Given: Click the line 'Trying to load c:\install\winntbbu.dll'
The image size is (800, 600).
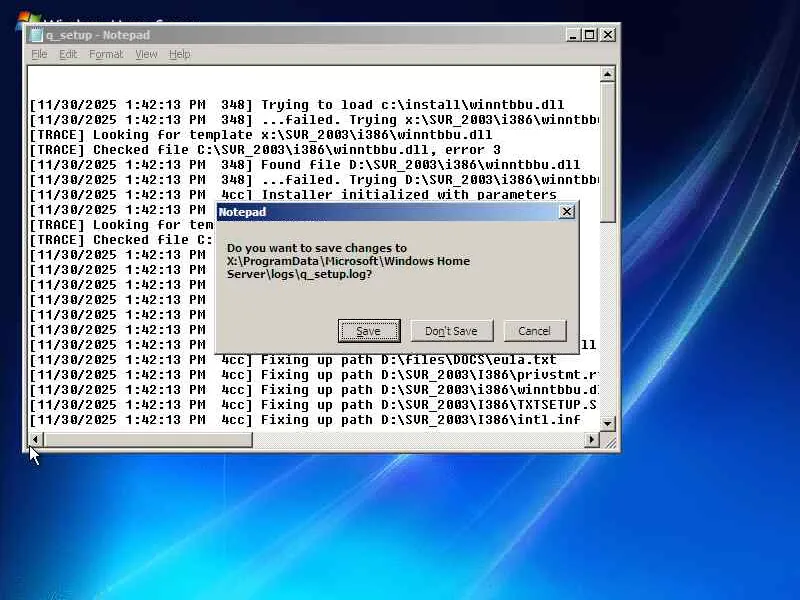Looking at the screenshot, I should 297,105.
